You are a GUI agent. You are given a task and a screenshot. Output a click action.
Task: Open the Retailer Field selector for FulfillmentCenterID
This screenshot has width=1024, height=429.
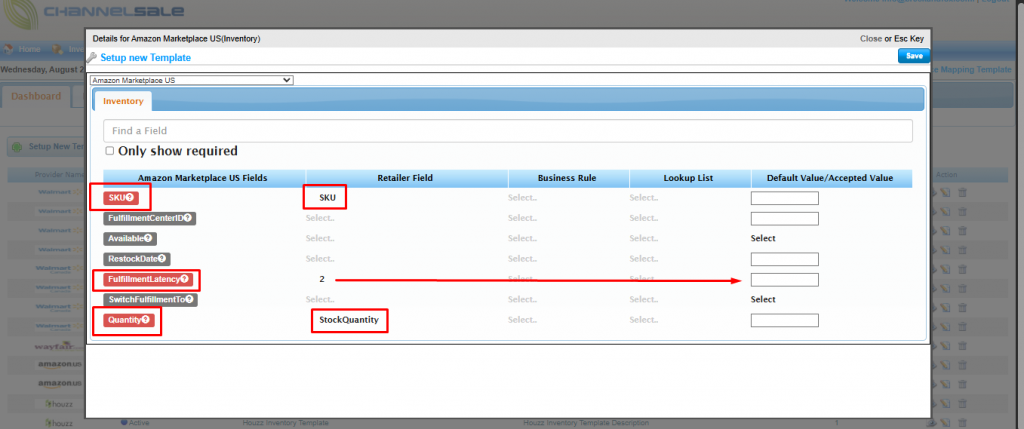(x=320, y=218)
